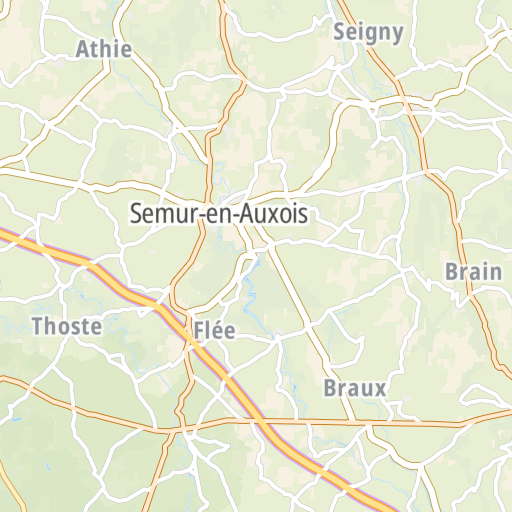Click the Semur-en-Auxois town label
Viewport: 512px width, 512px height.
(x=219, y=214)
